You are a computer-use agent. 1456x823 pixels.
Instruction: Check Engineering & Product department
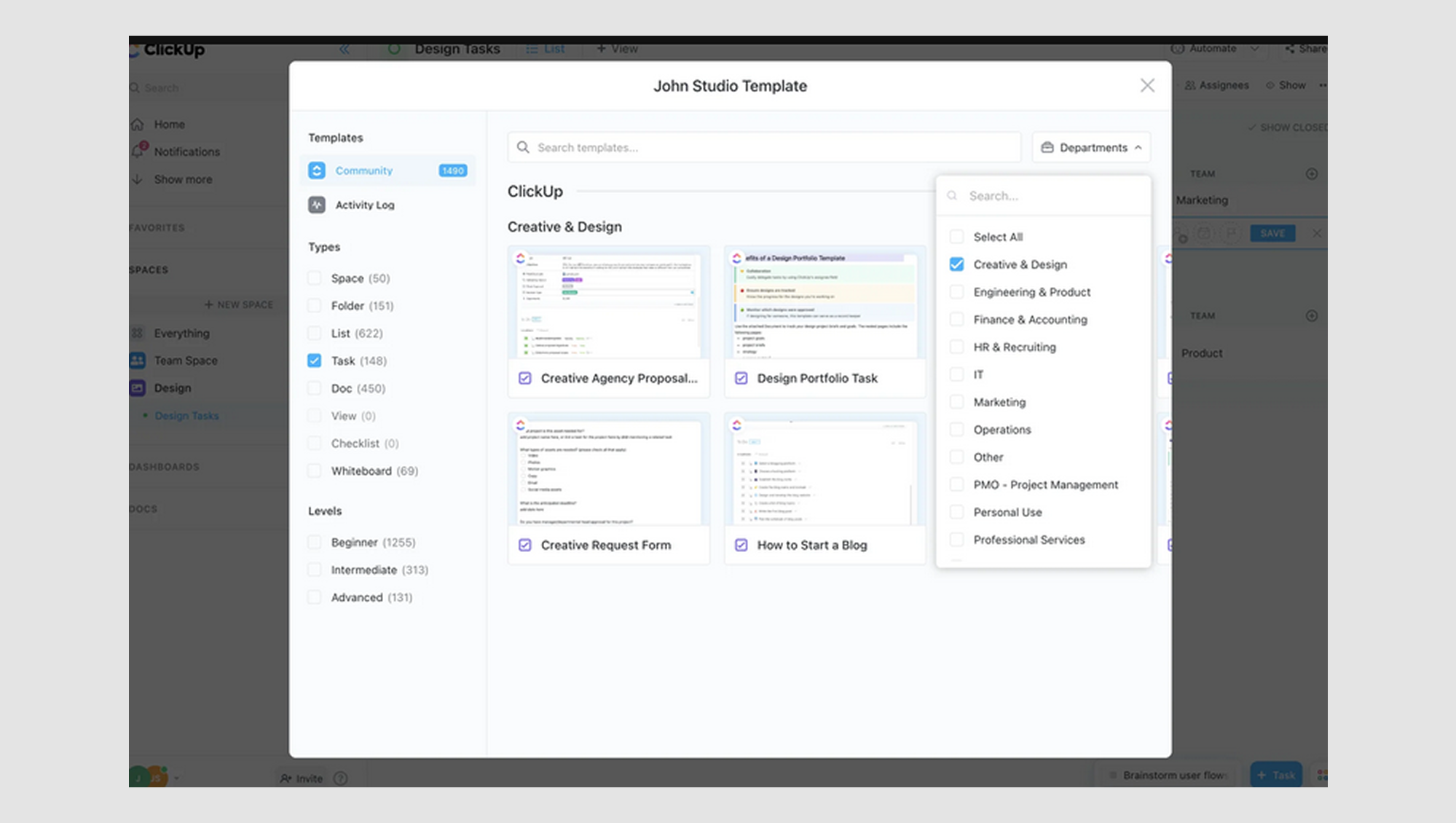coord(956,292)
